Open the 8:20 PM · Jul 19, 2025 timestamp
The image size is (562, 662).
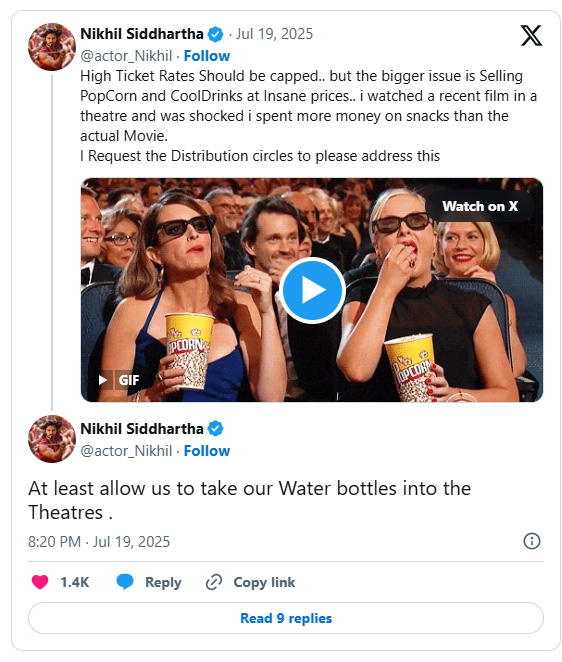(x=99, y=542)
